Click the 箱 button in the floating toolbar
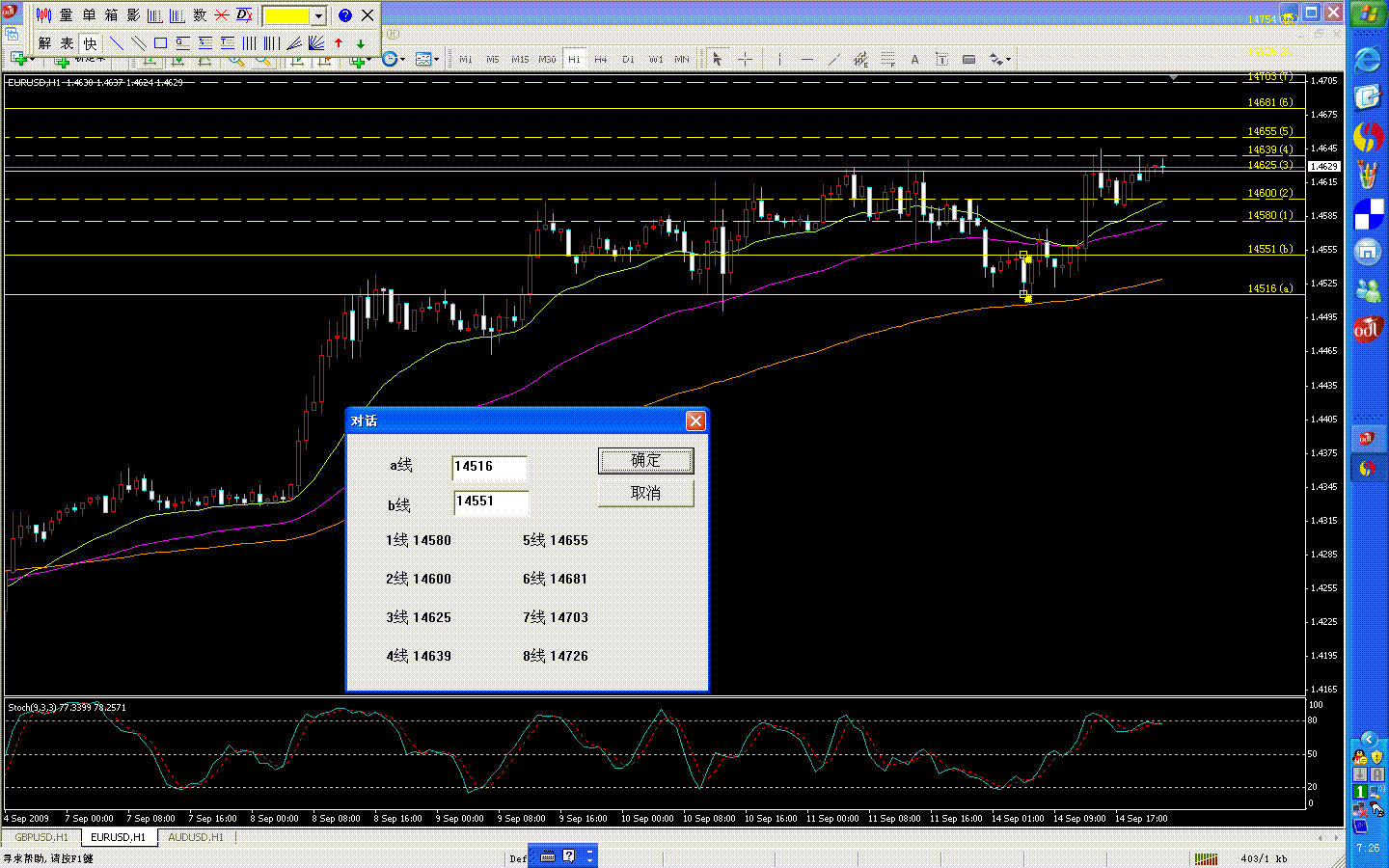The height and width of the screenshot is (868, 1389). (111, 15)
